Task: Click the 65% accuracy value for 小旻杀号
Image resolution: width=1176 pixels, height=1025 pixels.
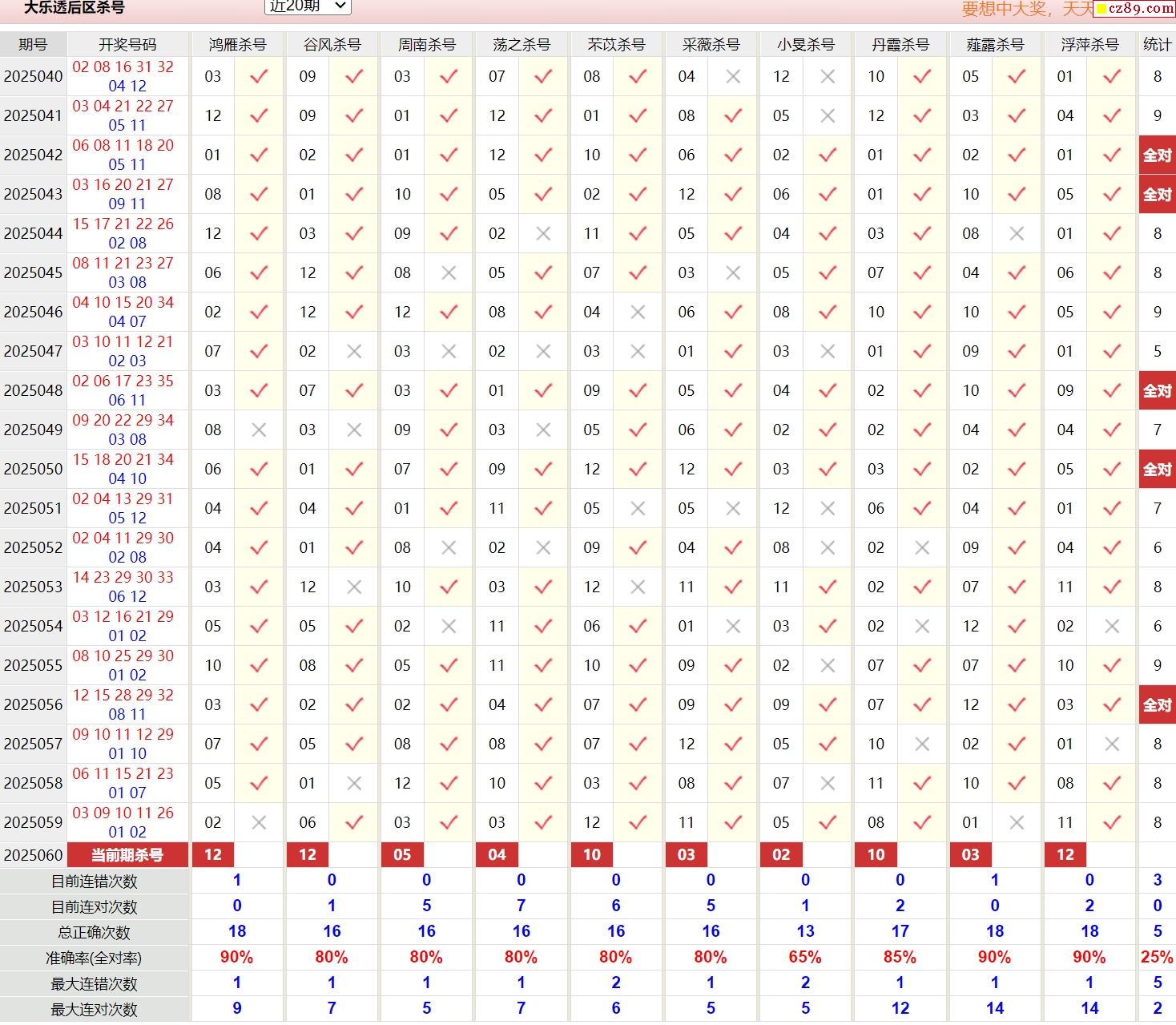Action: coord(805,958)
